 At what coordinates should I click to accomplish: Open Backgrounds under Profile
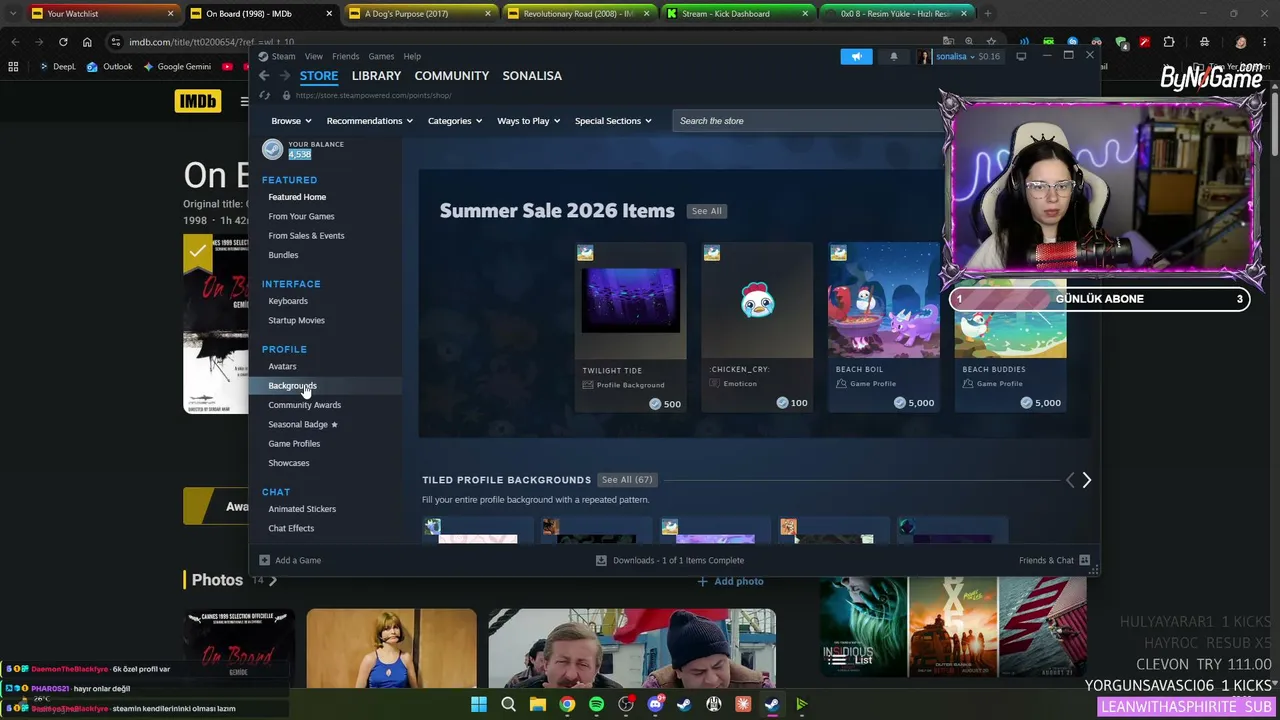click(x=292, y=386)
